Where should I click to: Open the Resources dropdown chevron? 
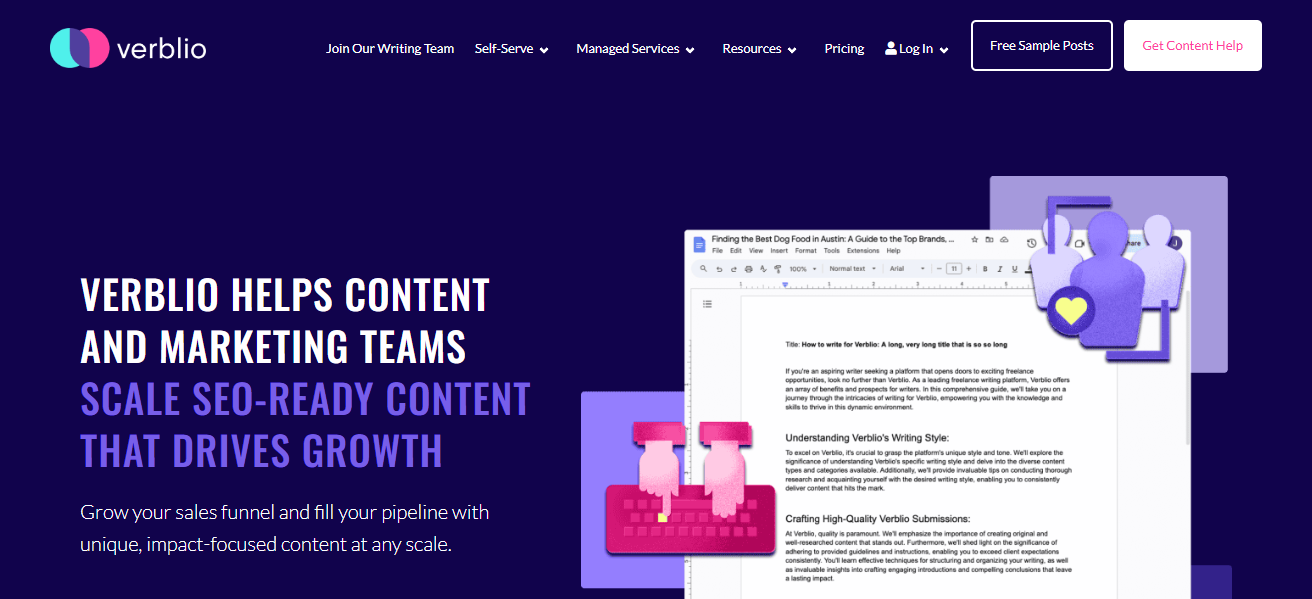792,49
